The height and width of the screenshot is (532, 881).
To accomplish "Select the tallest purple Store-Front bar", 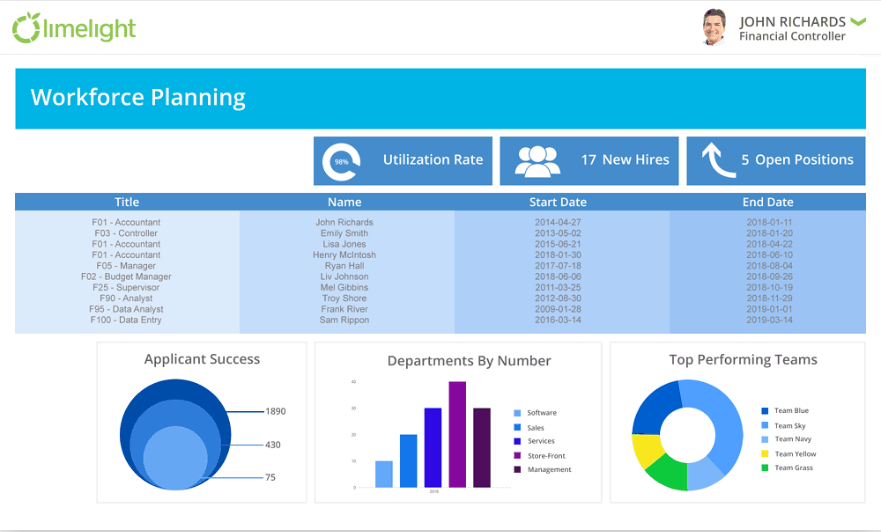I will tap(457, 434).
